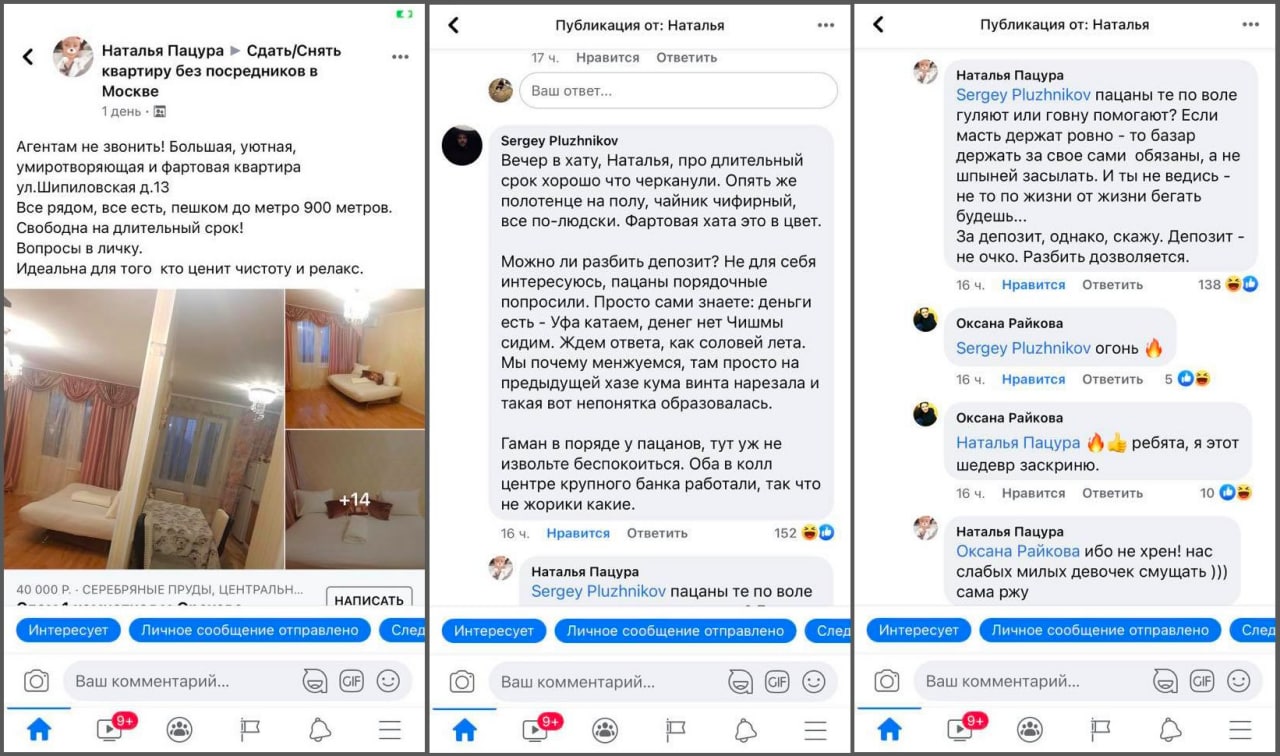Viewport: 1280px width, 756px height.
Task: Like Наталья's reply that has 138 reactions
Action: pos(1033,284)
